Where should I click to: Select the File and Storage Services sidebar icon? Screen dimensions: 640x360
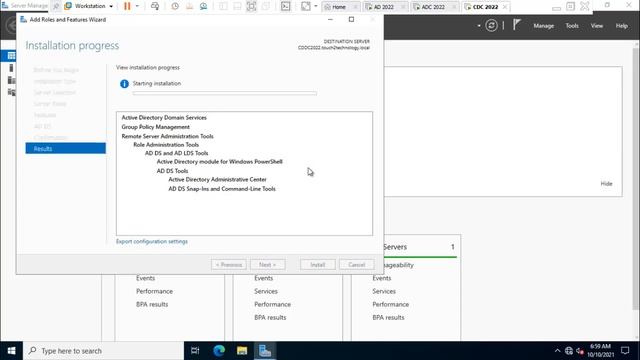pyautogui.click(x=11, y=92)
